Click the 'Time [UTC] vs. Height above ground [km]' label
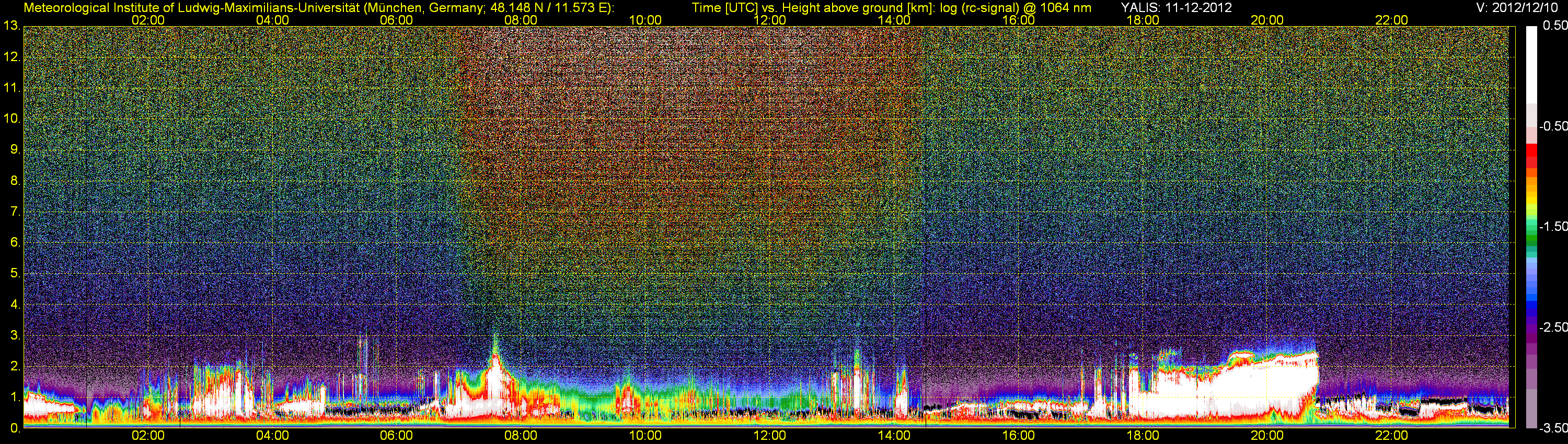 pos(813,8)
